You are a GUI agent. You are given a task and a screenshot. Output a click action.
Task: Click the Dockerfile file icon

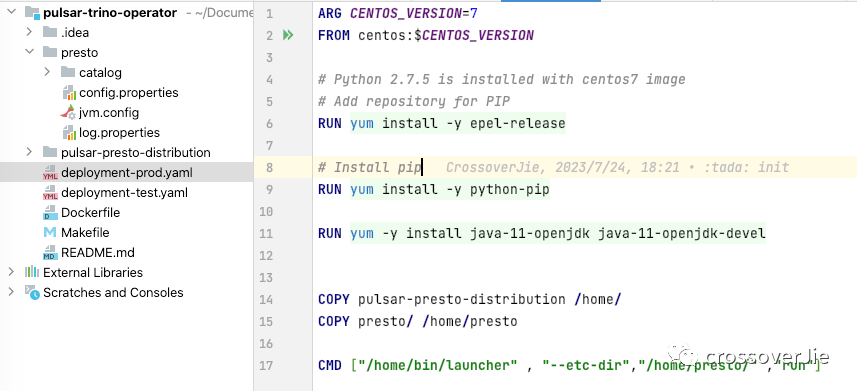pos(50,213)
